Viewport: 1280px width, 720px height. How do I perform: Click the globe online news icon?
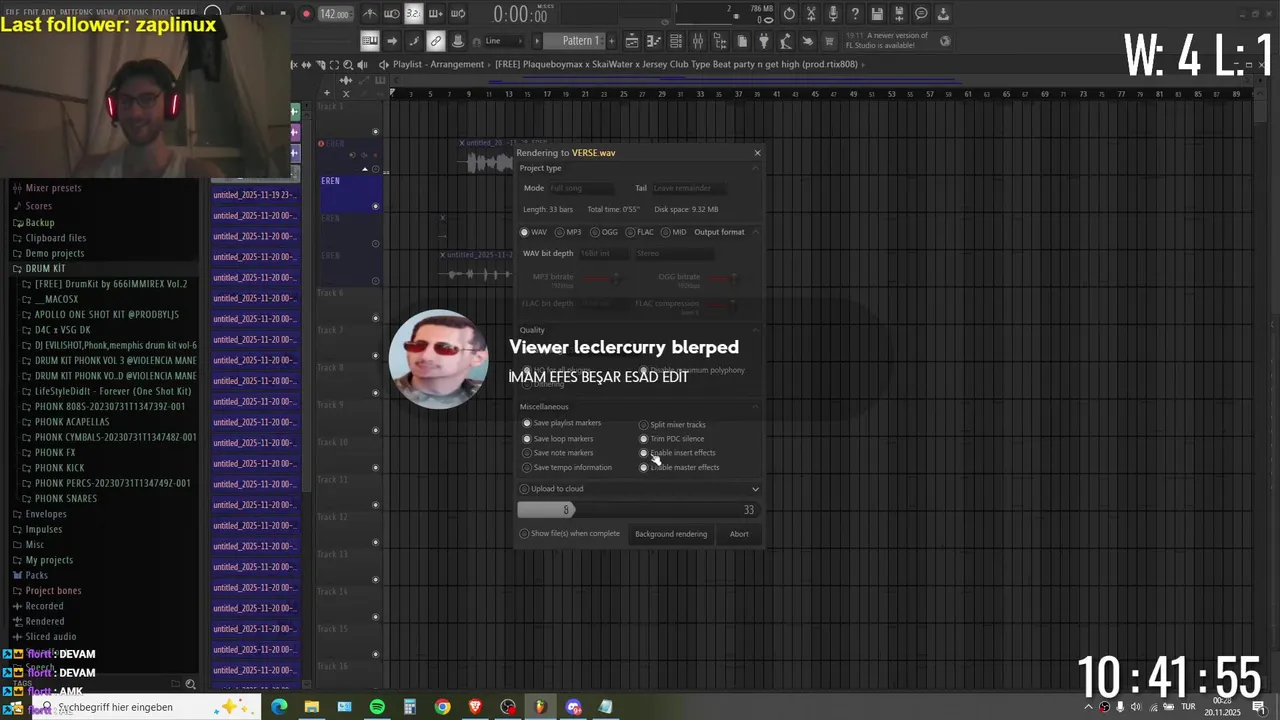coord(945,41)
